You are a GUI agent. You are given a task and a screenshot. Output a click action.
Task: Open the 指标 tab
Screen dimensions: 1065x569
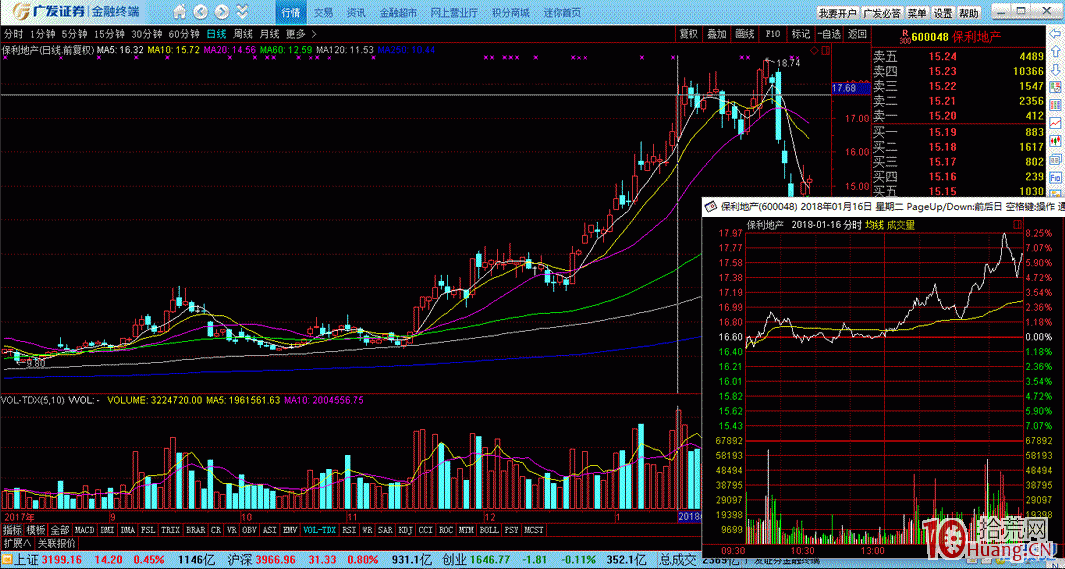(13, 530)
